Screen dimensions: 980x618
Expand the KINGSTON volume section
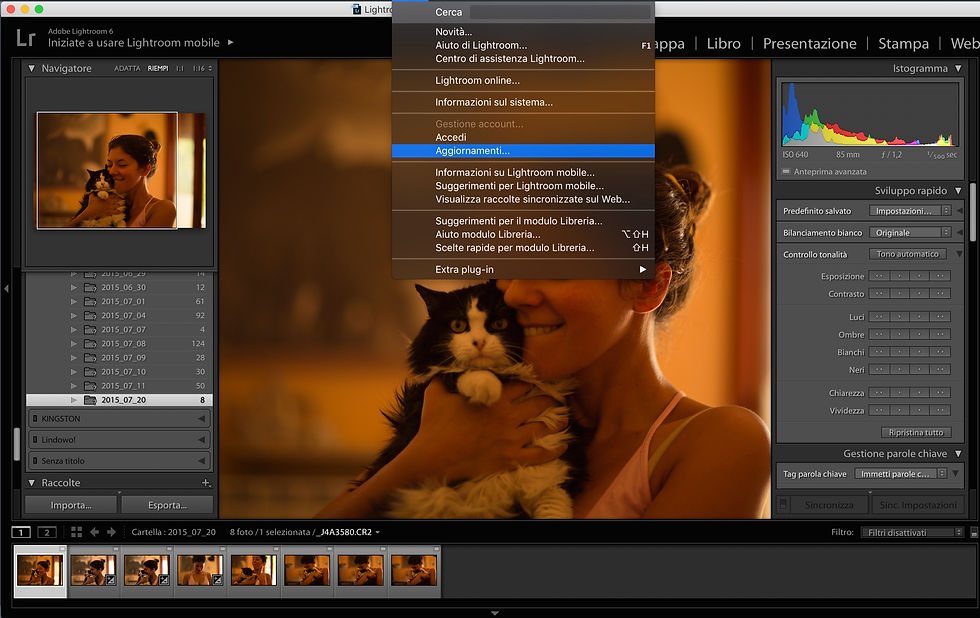tap(201, 419)
